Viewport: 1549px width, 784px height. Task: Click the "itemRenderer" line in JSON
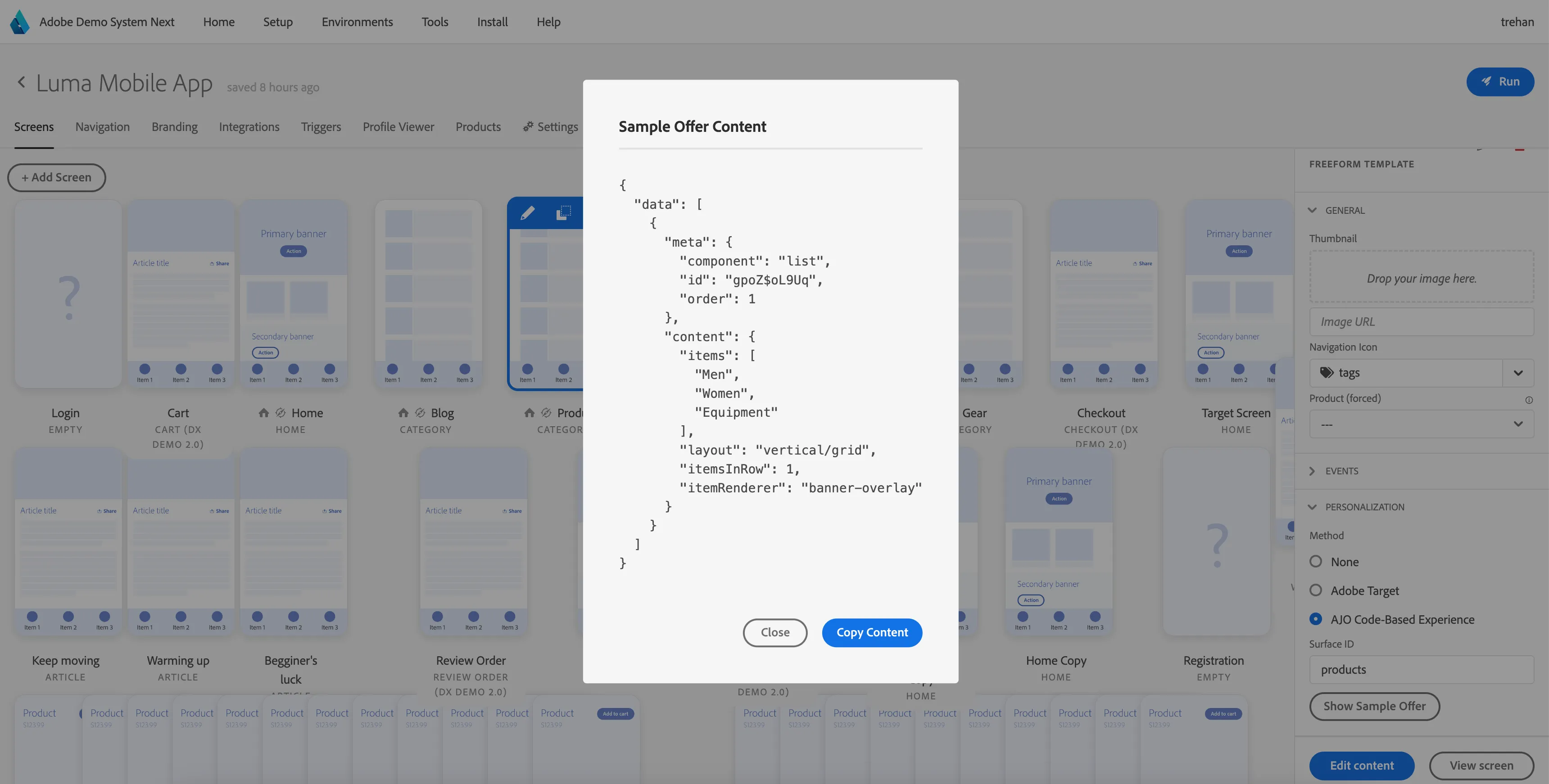(x=800, y=487)
